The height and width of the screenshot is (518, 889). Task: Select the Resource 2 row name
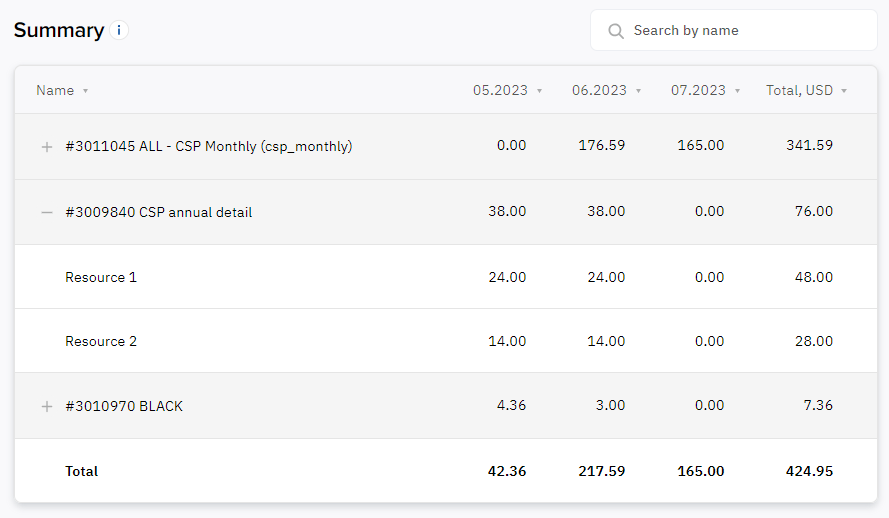[101, 341]
